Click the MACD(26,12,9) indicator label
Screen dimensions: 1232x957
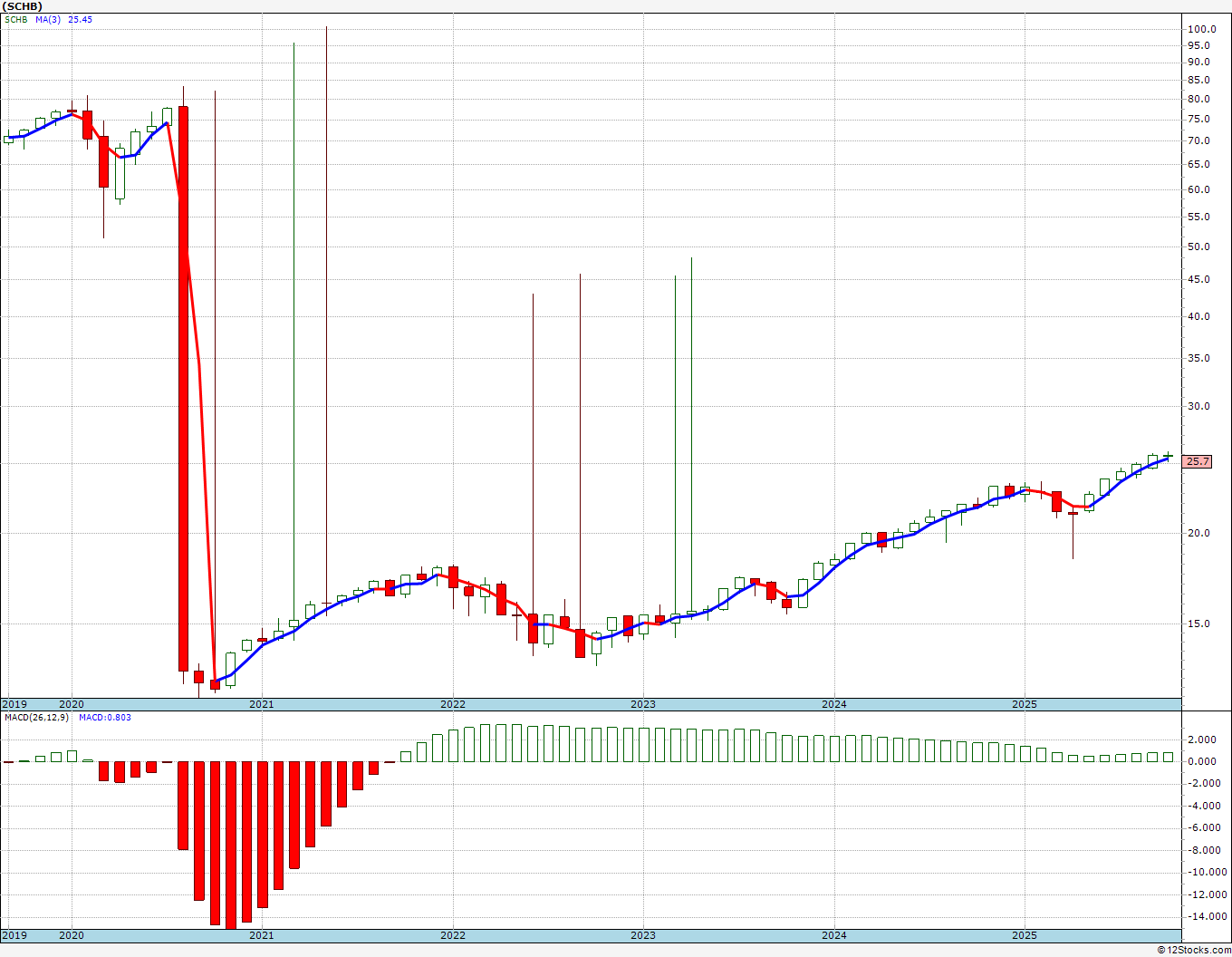tap(37, 717)
